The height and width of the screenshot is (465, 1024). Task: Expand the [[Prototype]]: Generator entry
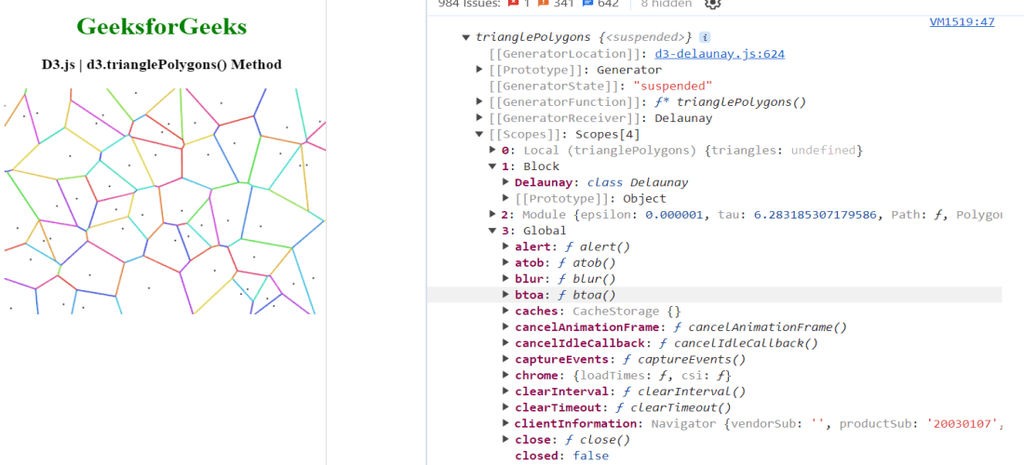point(480,69)
